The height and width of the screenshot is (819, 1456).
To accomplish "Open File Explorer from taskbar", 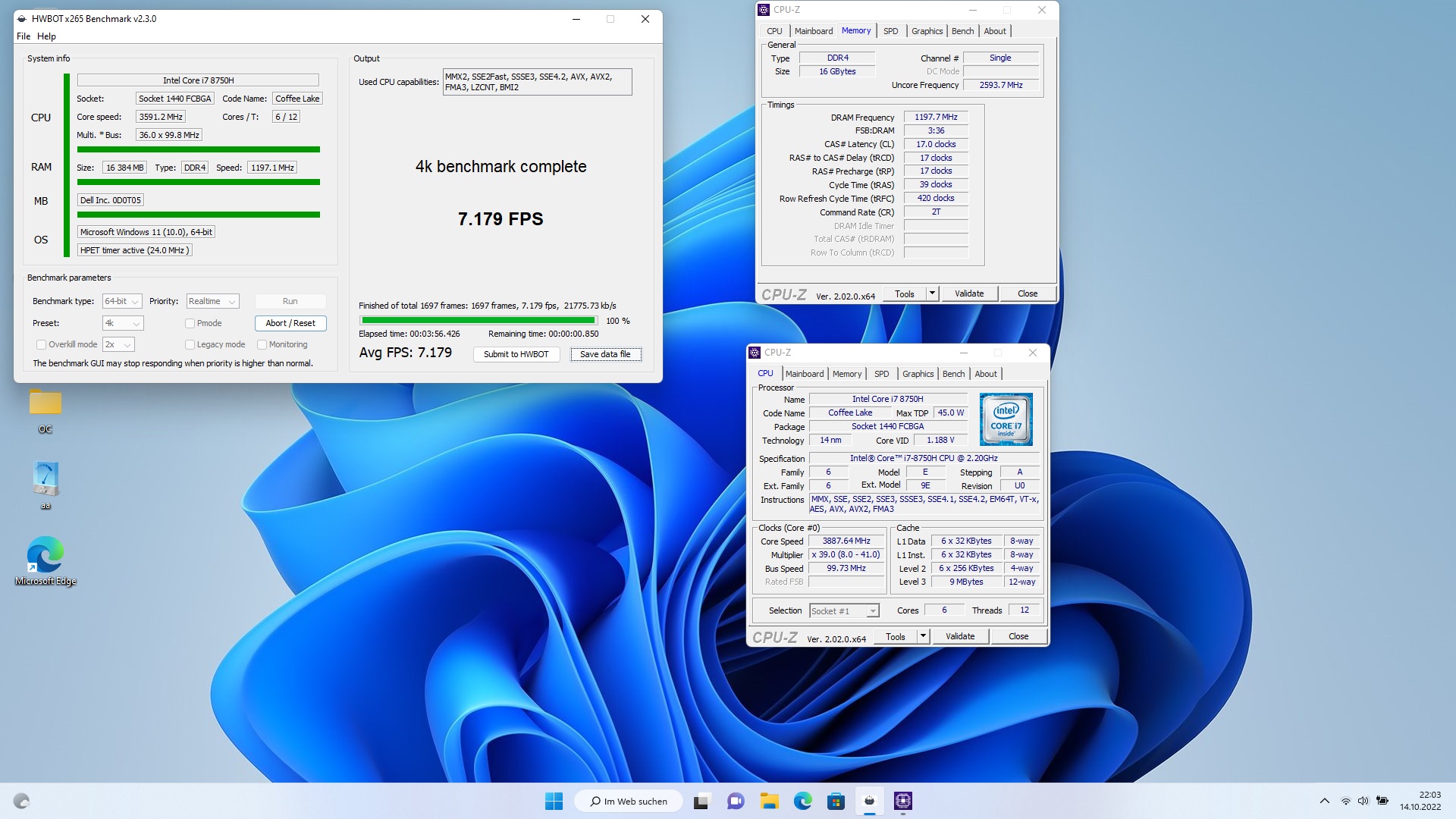I will coord(770,801).
